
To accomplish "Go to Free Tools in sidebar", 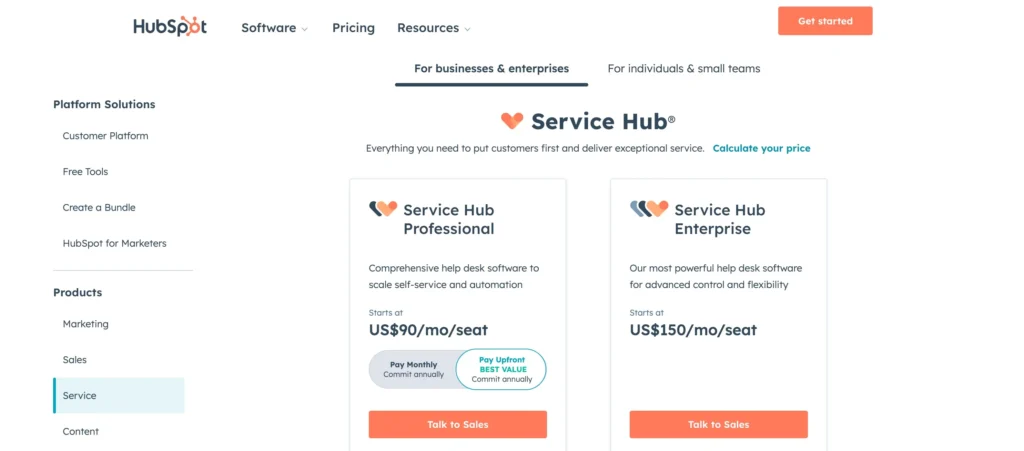I will pyautogui.click(x=85, y=172).
